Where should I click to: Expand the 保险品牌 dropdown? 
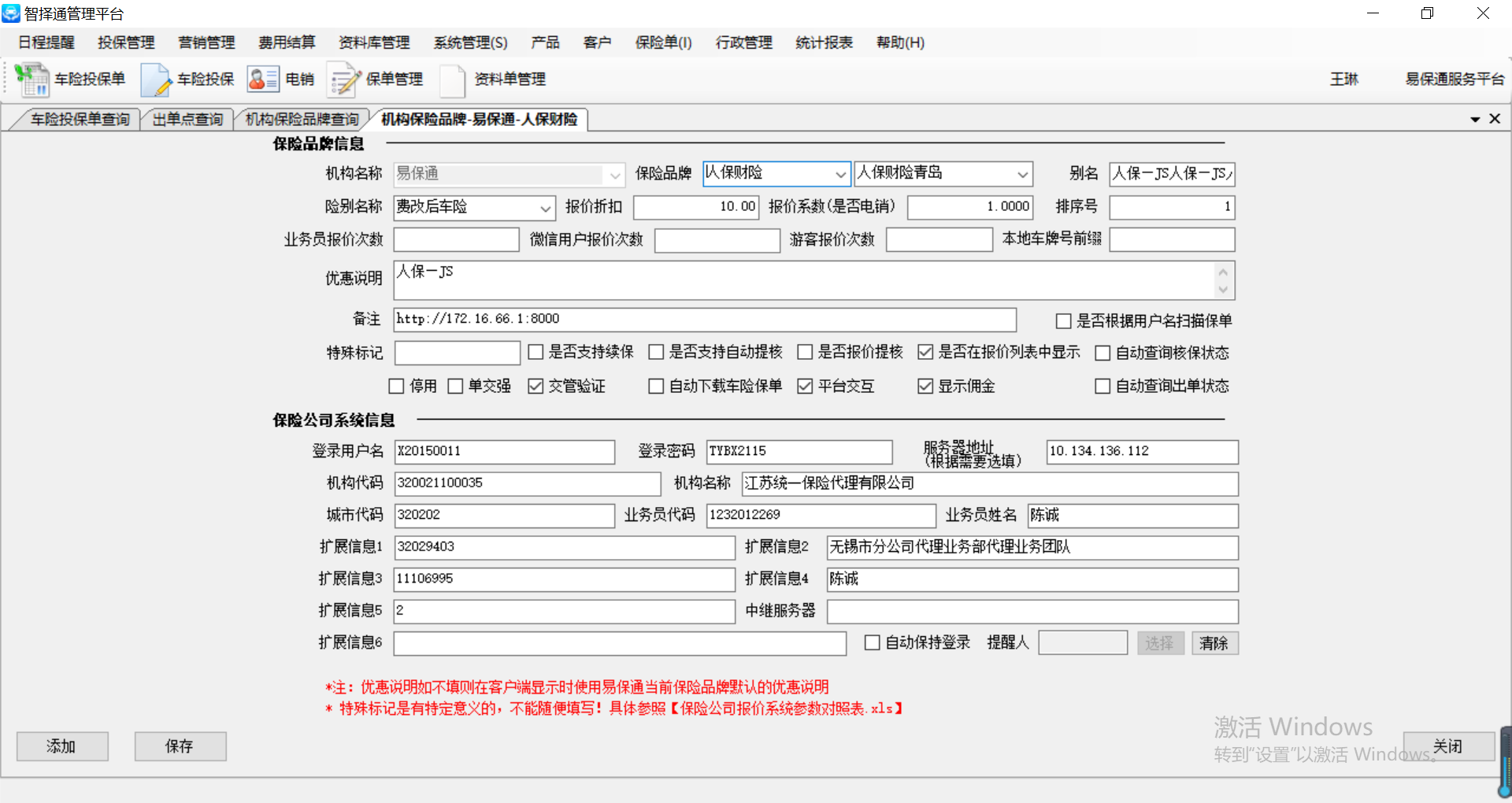(x=840, y=174)
